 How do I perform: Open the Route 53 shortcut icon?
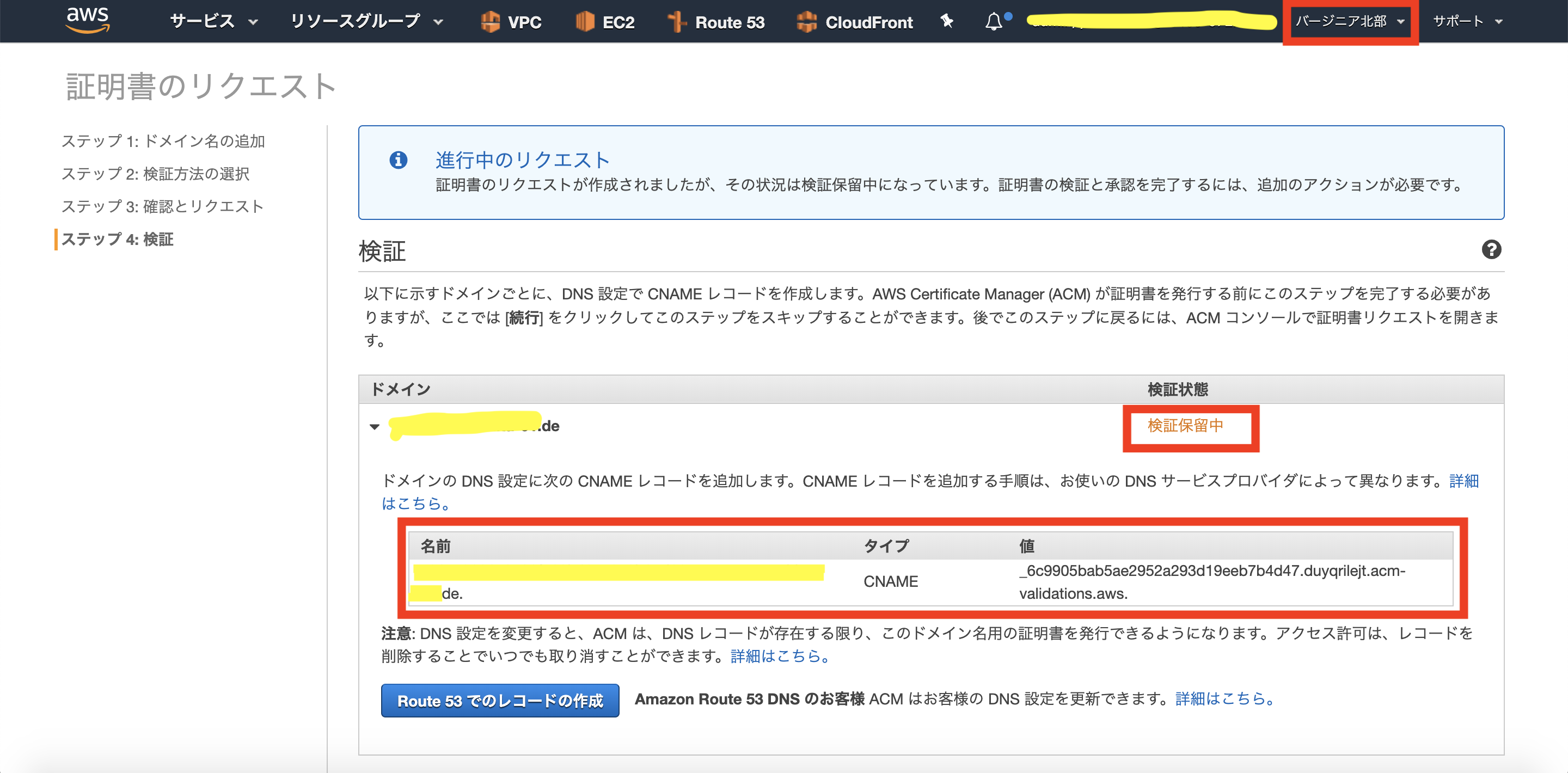click(x=676, y=22)
